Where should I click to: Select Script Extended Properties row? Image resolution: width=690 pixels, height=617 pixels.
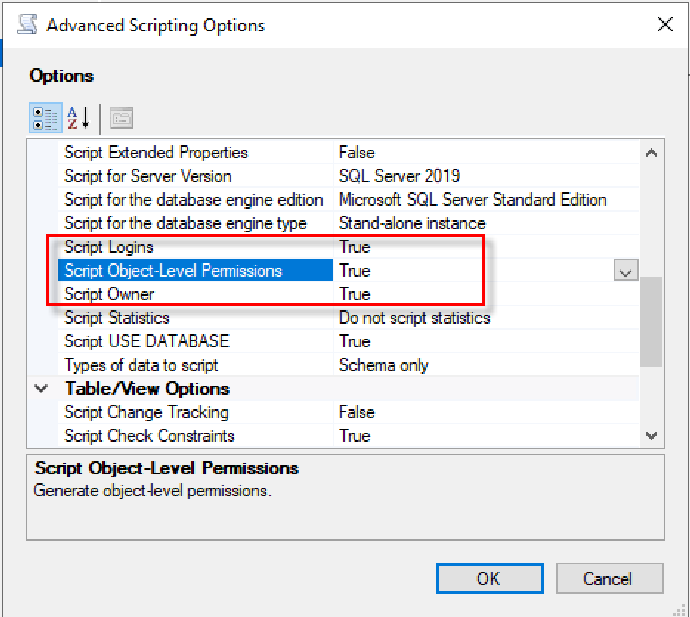coord(156,153)
